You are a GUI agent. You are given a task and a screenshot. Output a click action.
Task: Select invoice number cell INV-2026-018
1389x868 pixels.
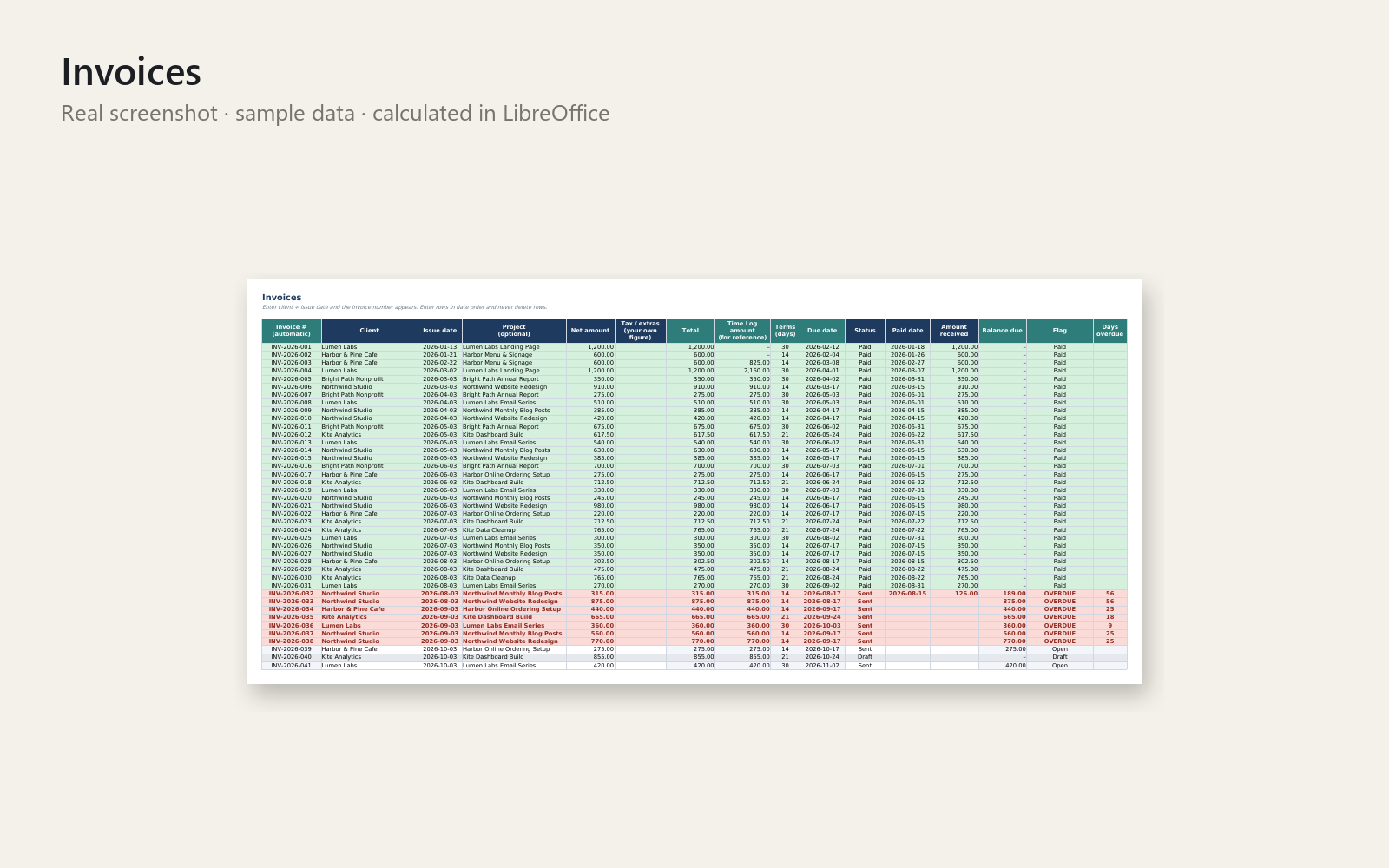click(x=292, y=483)
